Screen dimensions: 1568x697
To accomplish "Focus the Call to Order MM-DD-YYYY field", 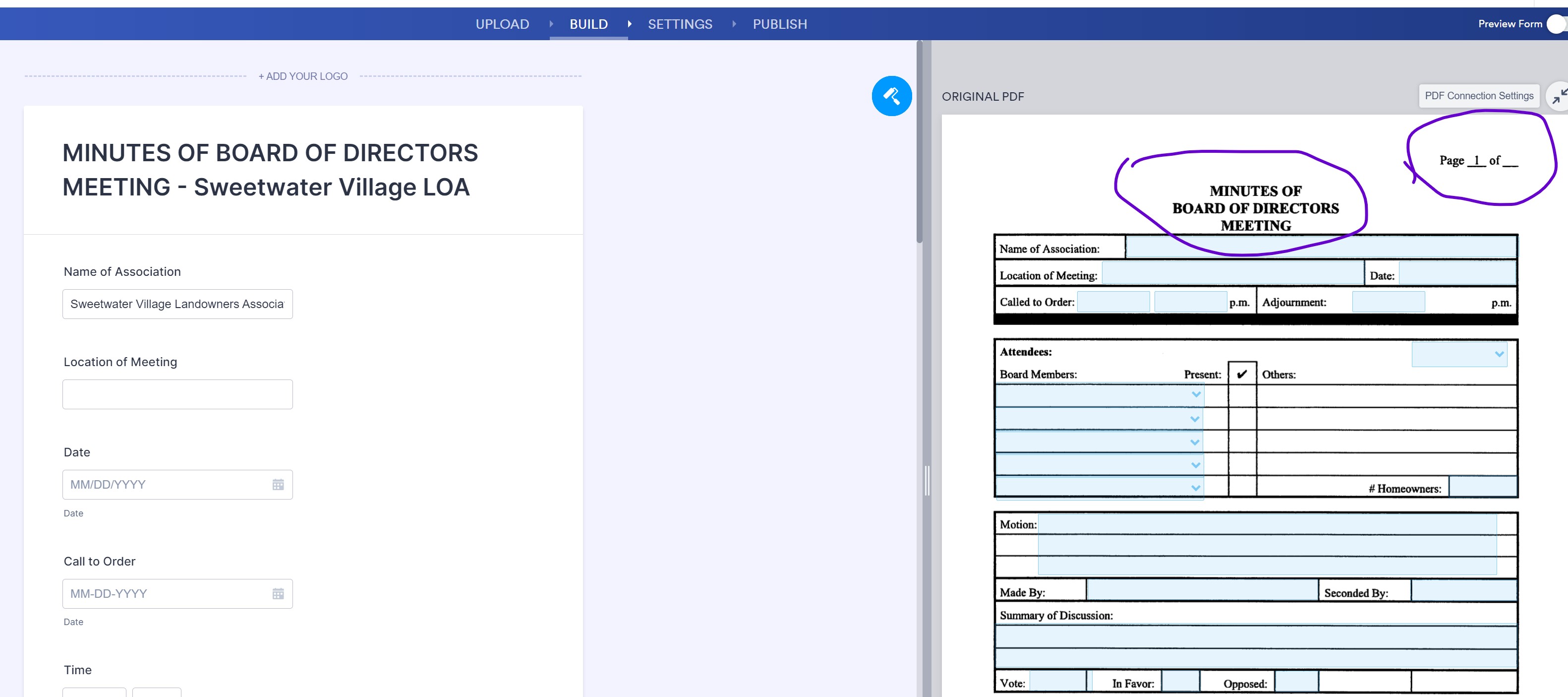I will coord(177,593).
